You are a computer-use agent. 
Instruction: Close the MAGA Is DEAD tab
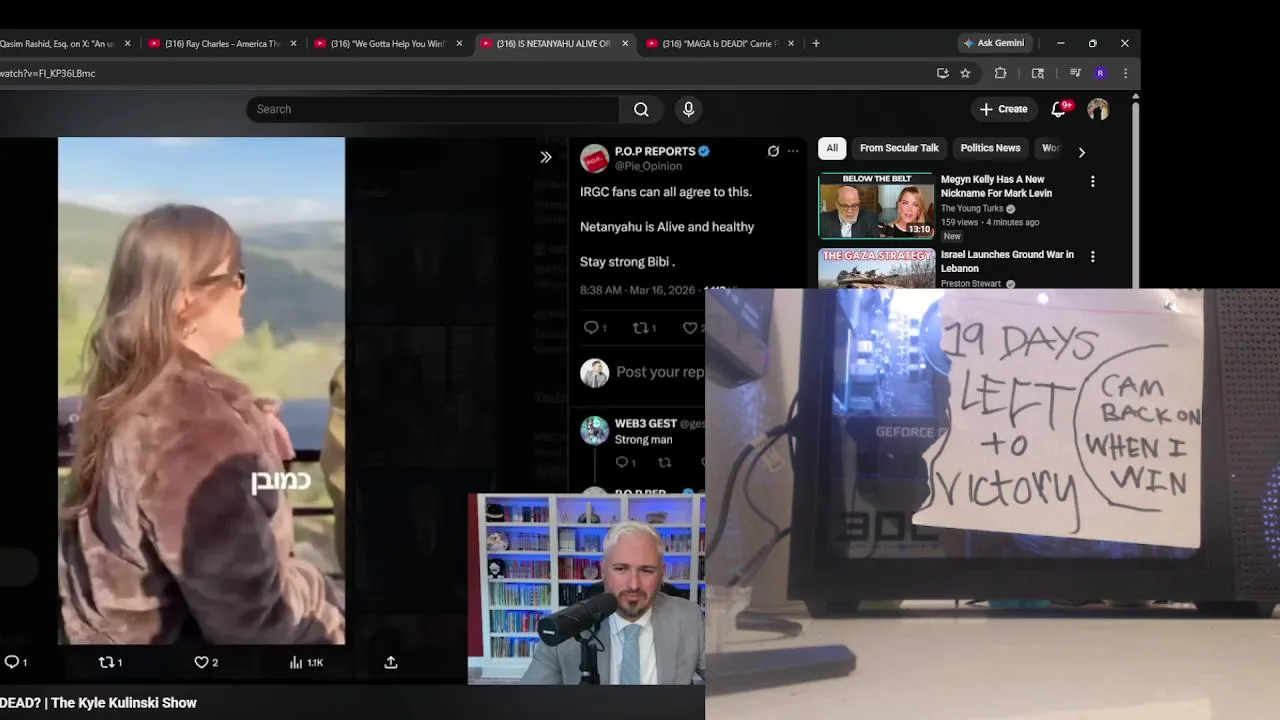[x=791, y=43]
